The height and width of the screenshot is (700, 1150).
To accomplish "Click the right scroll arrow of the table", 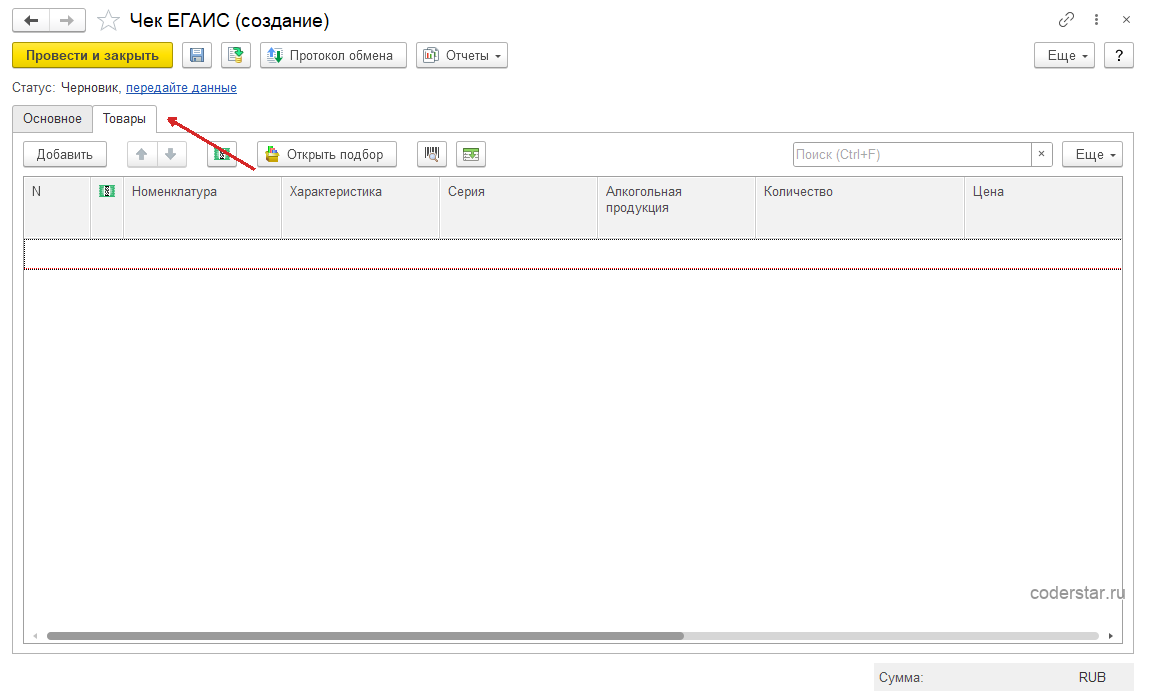I will [1110, 636].
